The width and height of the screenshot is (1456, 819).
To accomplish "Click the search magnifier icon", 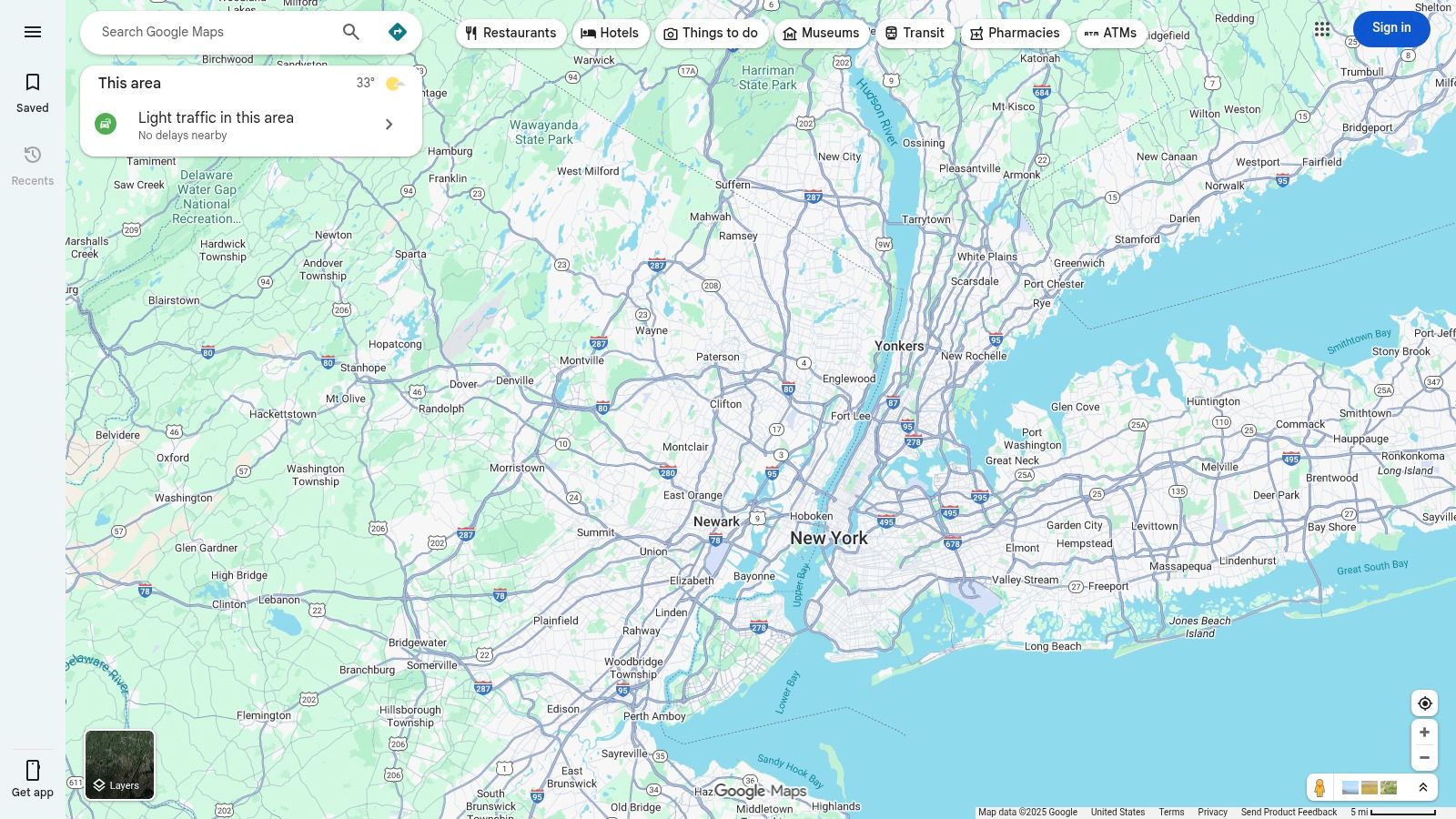I will click(350, 31).
